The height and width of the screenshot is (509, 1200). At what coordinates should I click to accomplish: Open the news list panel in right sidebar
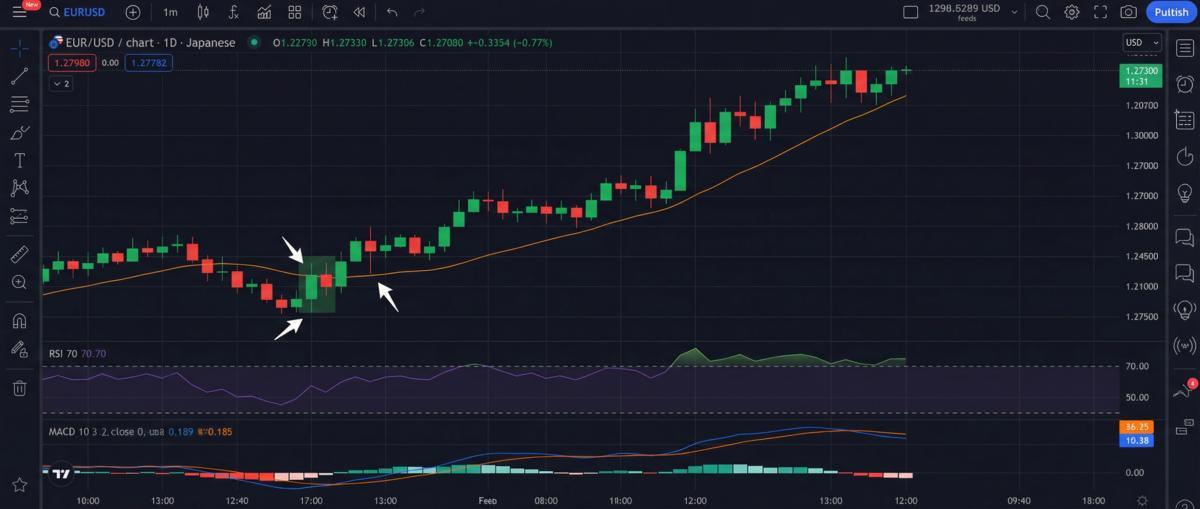click(1185, 119)
